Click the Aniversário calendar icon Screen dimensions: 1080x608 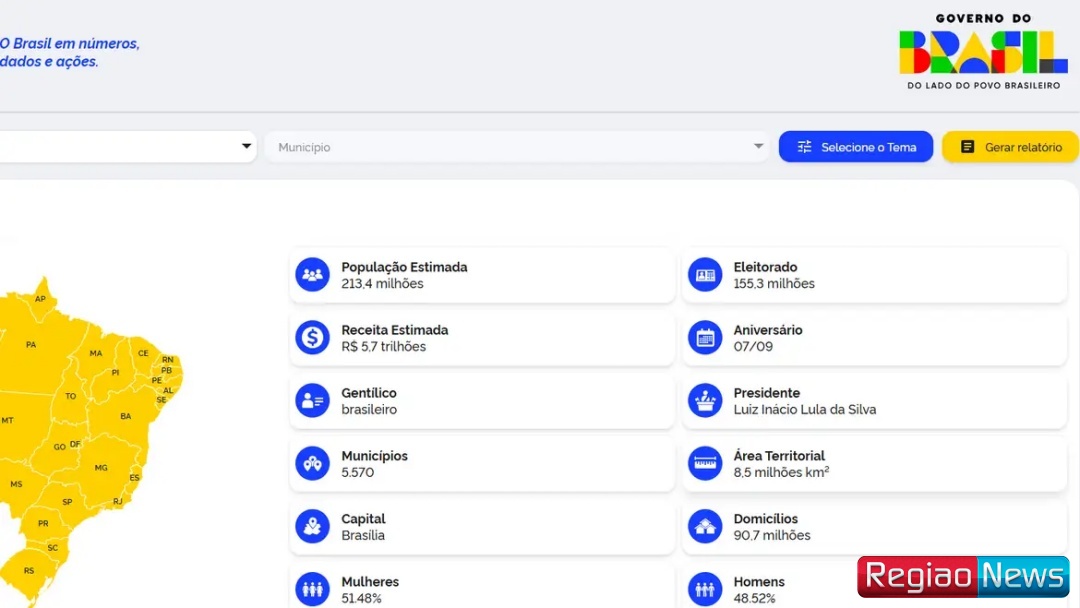tap(705, 338)
